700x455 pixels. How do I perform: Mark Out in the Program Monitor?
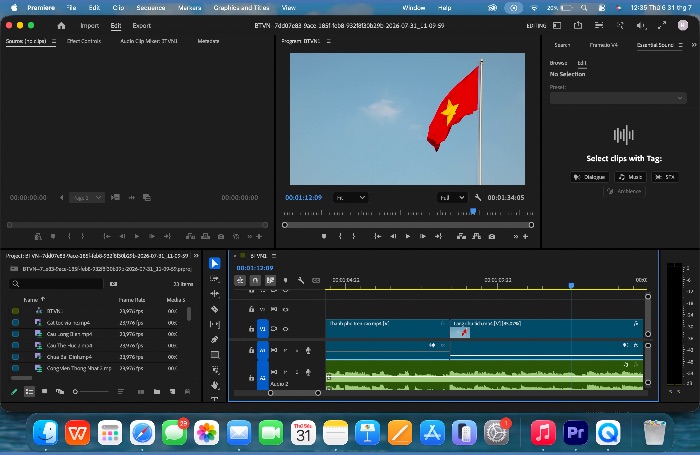coord(354,236)
